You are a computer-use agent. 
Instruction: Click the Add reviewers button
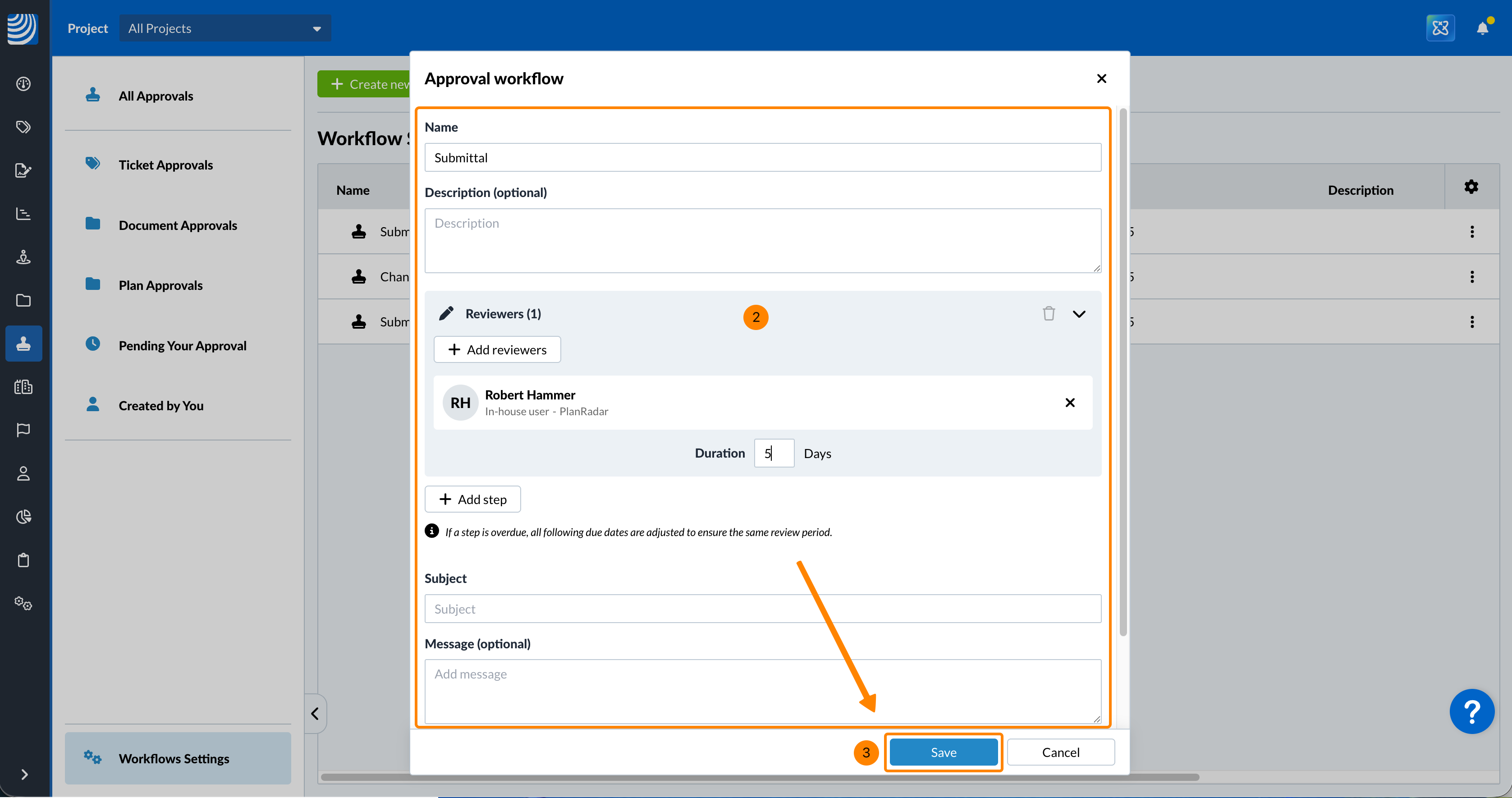click(x=497, y=349)
